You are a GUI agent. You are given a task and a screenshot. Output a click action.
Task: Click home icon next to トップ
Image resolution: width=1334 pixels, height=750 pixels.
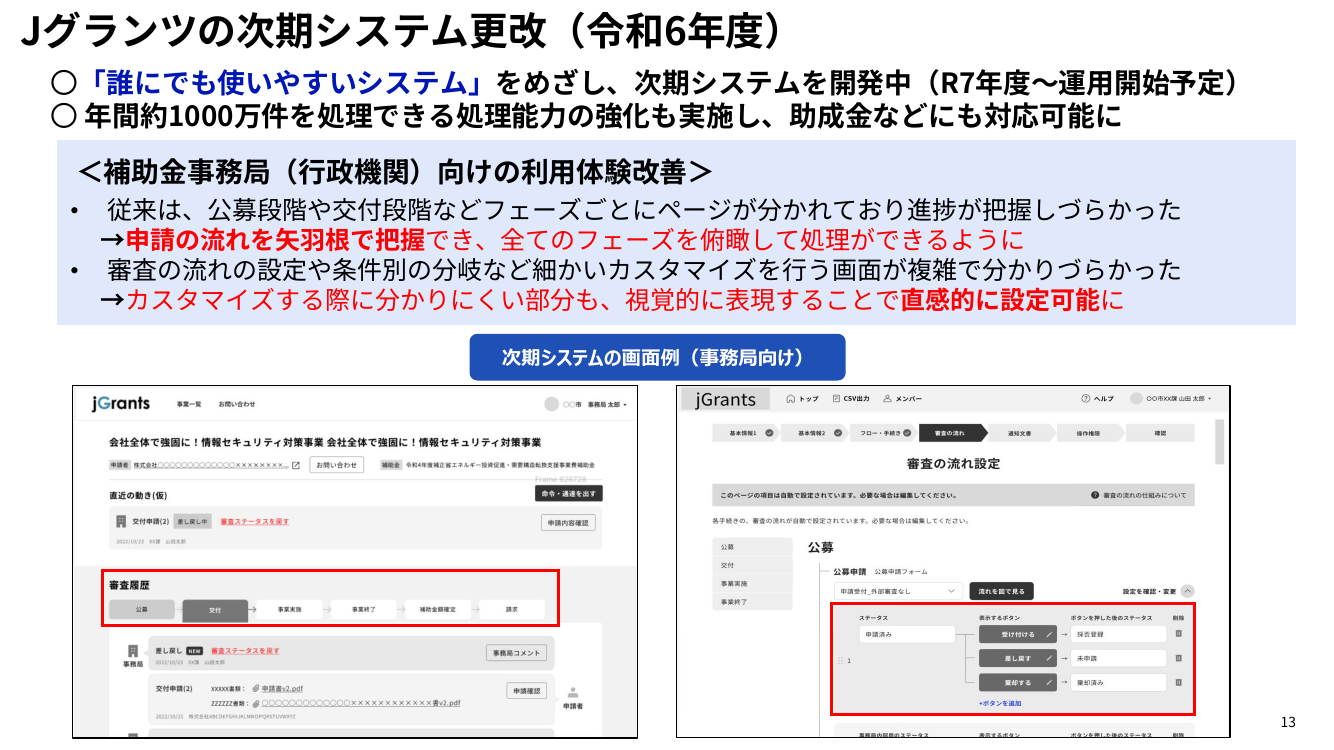click(790, 399)
